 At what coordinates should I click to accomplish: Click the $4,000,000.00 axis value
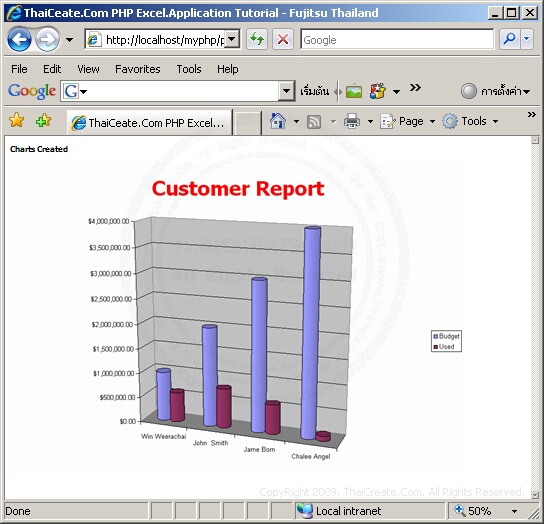pyautogui.click(x=109, y=221)
